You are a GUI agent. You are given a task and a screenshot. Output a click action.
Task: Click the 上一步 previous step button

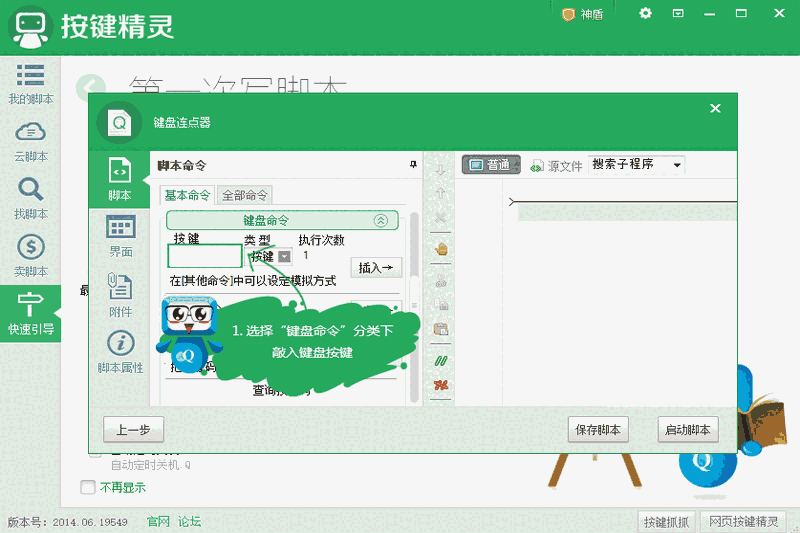tap(133, 430)
